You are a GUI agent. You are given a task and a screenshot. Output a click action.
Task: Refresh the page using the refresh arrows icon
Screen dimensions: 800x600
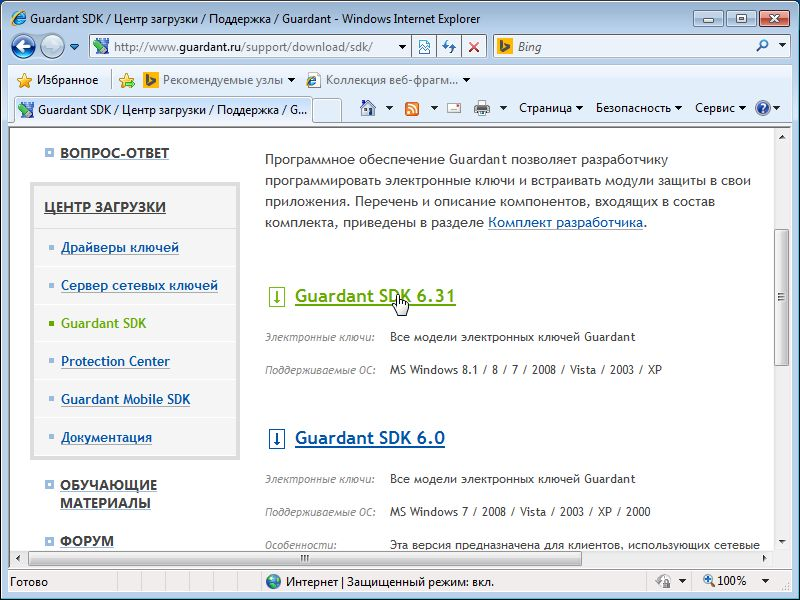[x=449, y=47]
